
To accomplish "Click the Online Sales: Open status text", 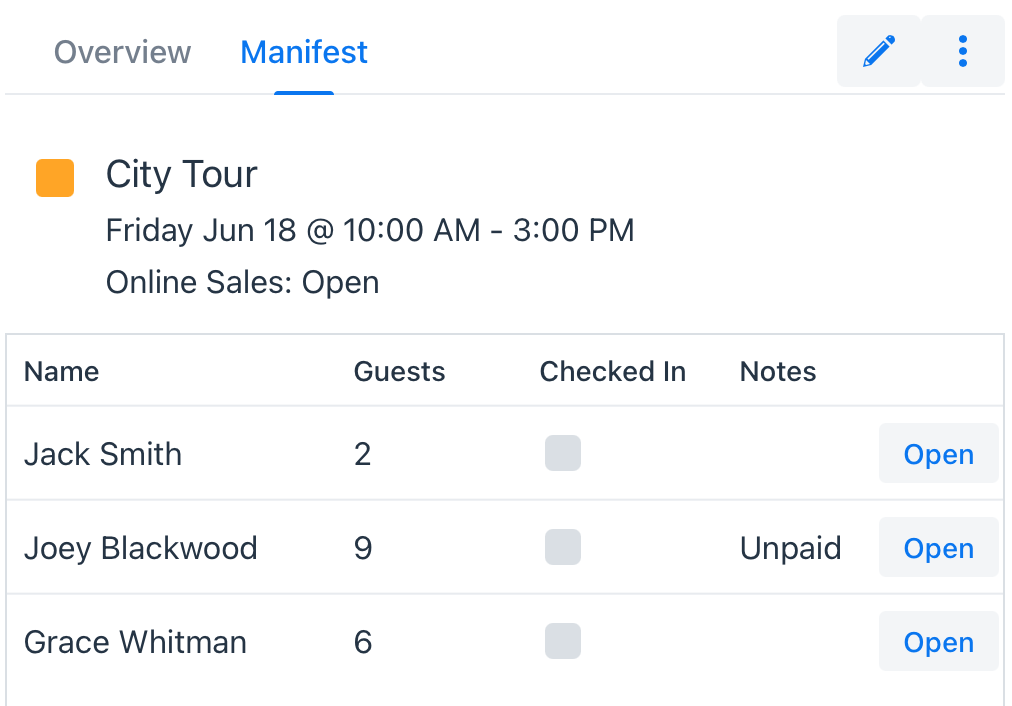I will tap(242, 283).
